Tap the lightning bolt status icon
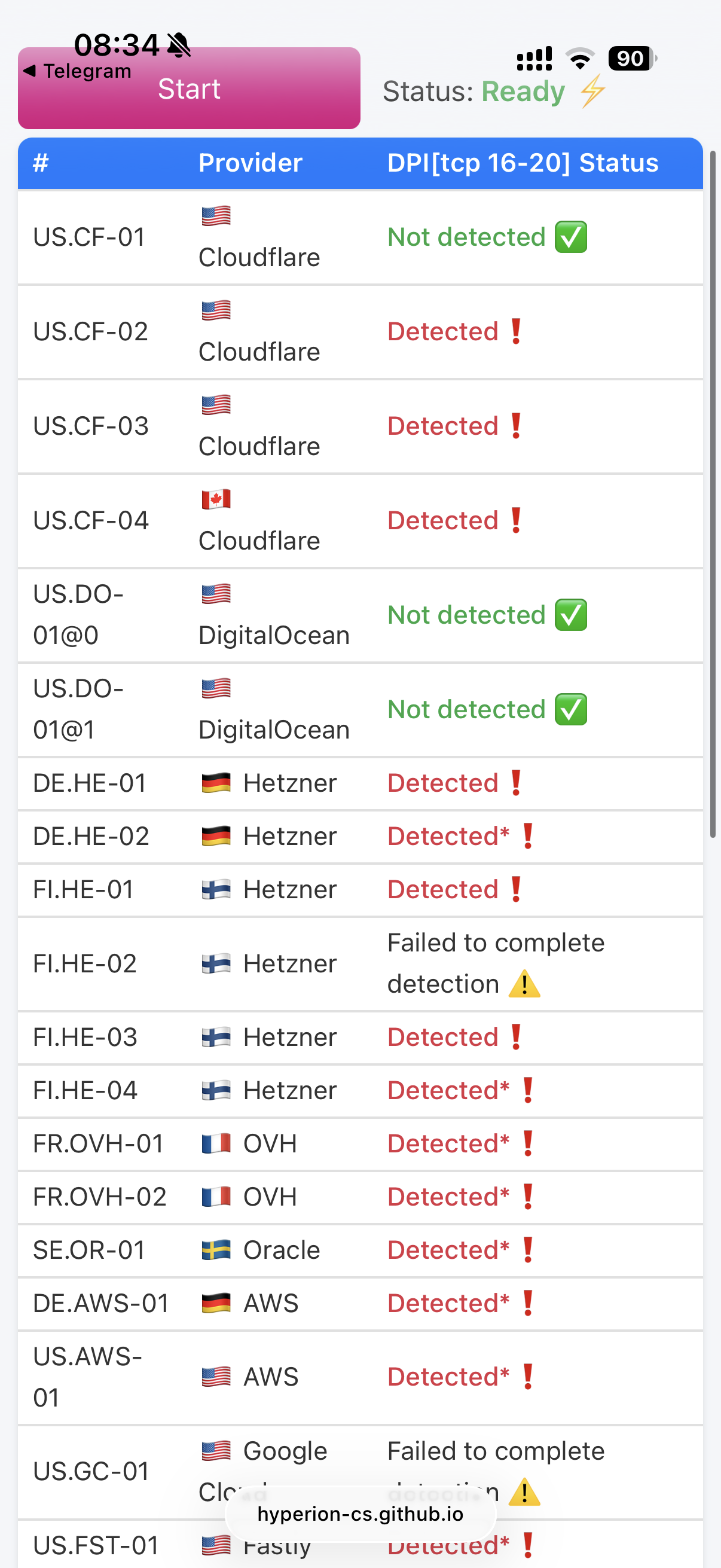The width and height of the screenshot is (721, 1568). (592, 91)
